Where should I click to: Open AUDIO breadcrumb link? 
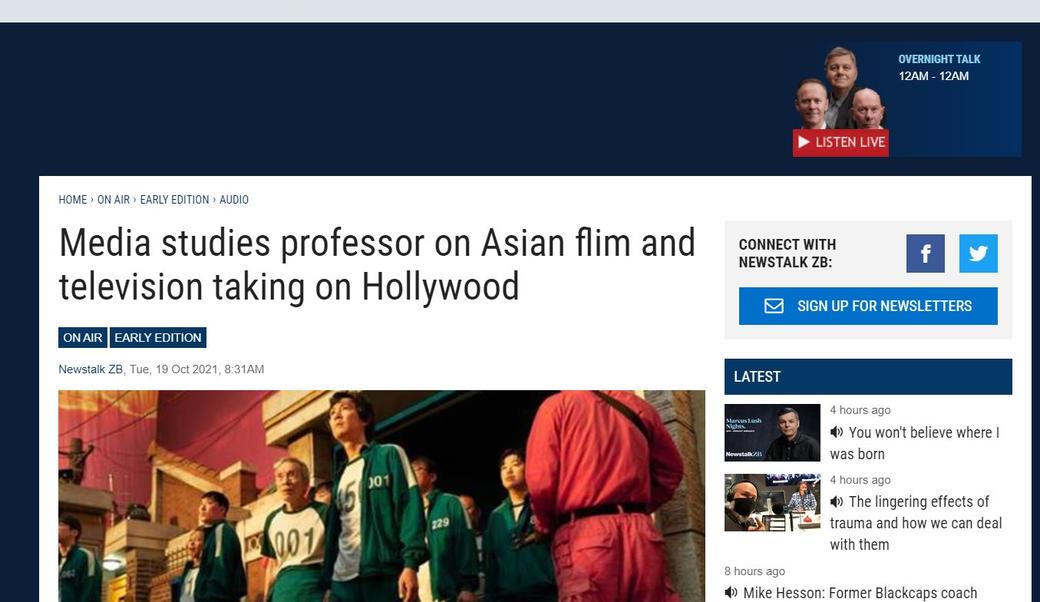click(x=234, y=200)
